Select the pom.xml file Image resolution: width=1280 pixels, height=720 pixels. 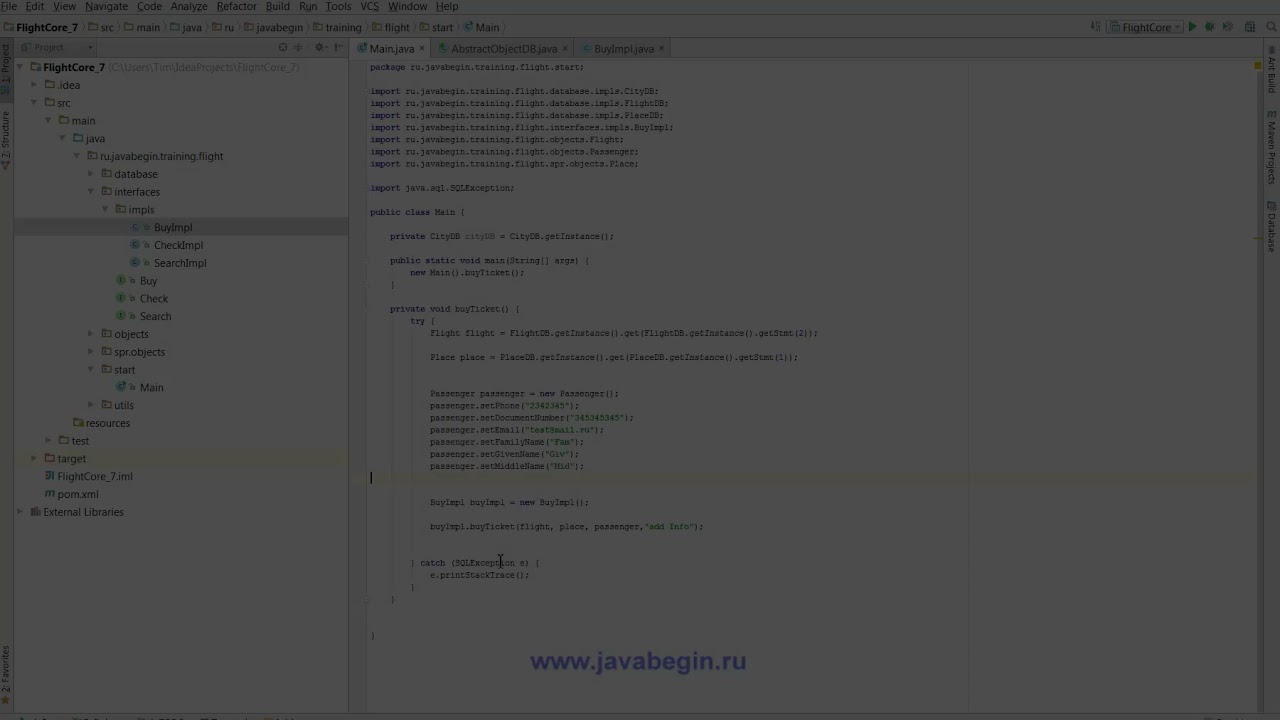point(77,494)
